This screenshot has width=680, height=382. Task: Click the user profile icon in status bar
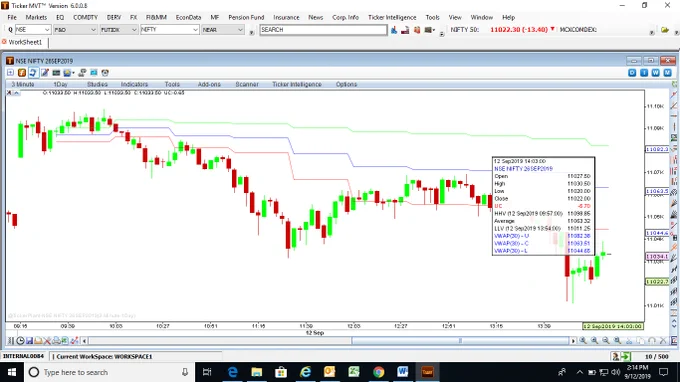(615, 356)
